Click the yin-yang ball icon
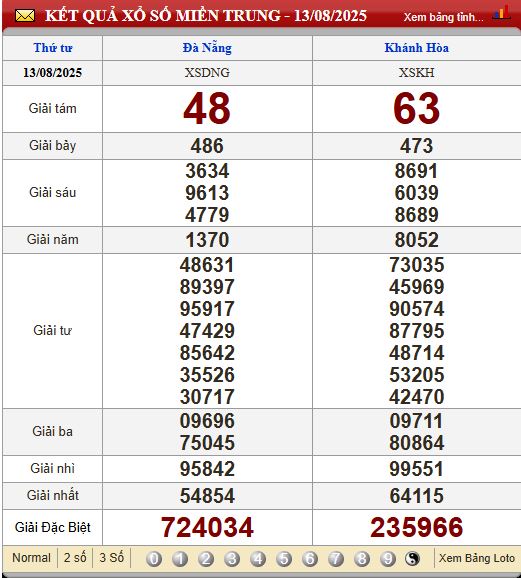This screenshot has height=578, width=521. point(412,559)
